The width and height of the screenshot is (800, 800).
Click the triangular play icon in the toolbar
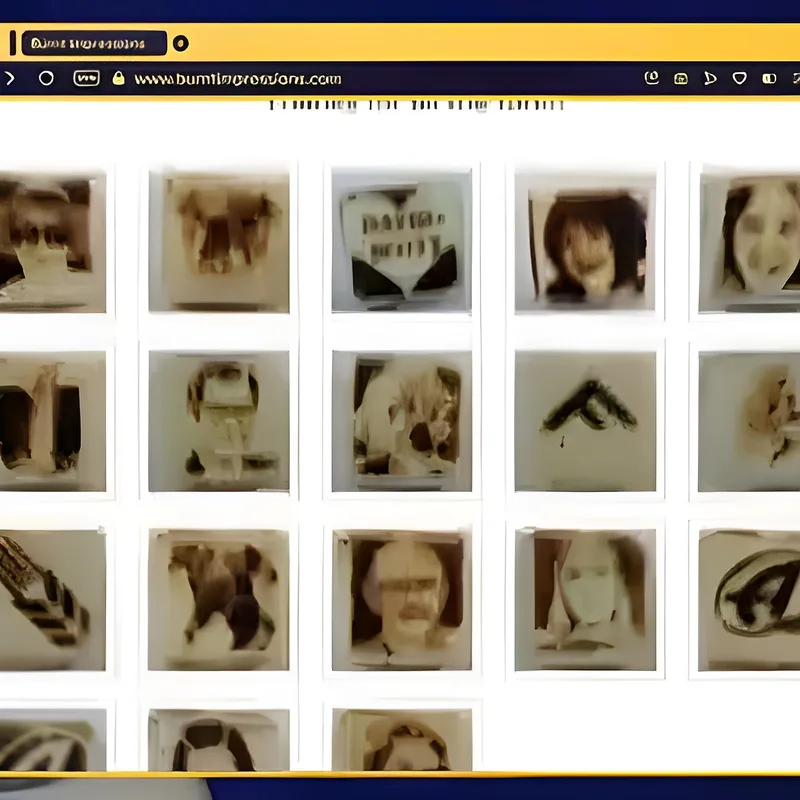coord(710,79)
